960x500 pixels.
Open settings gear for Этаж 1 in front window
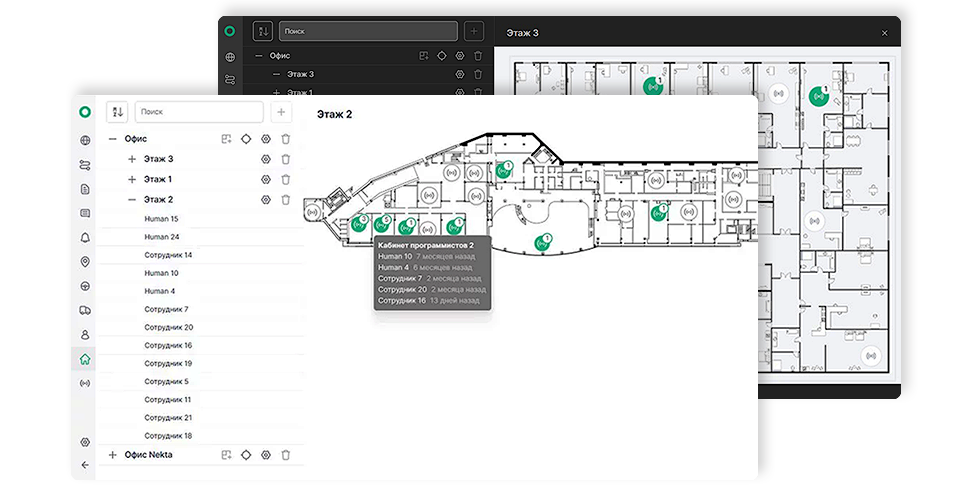(266, 179)
